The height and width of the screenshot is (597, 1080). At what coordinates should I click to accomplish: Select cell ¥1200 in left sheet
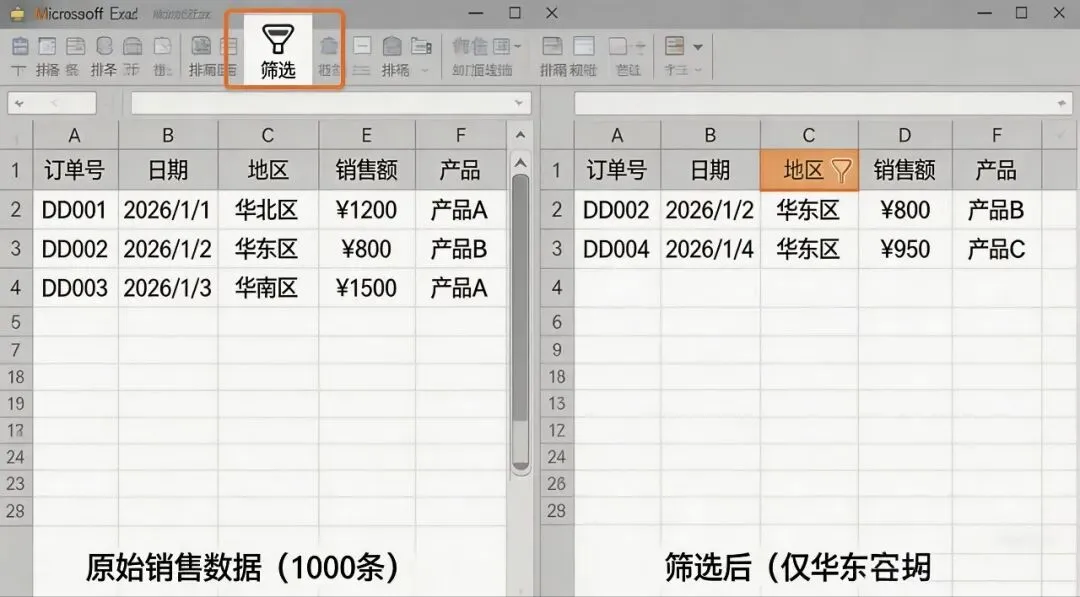pos(366,209)
